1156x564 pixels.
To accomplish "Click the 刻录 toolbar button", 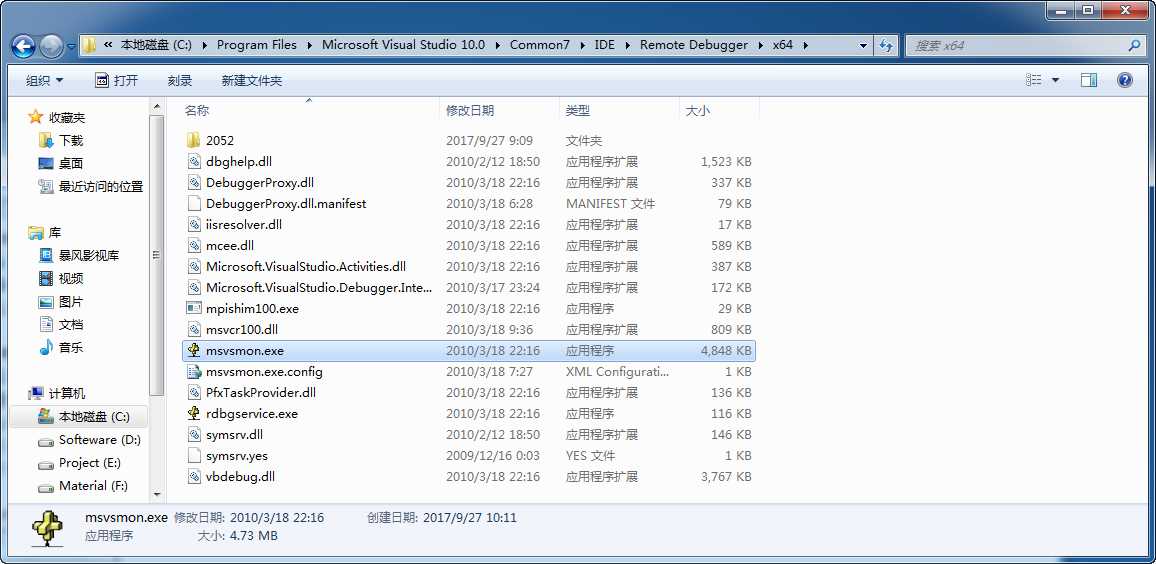I will pos(180,80).
